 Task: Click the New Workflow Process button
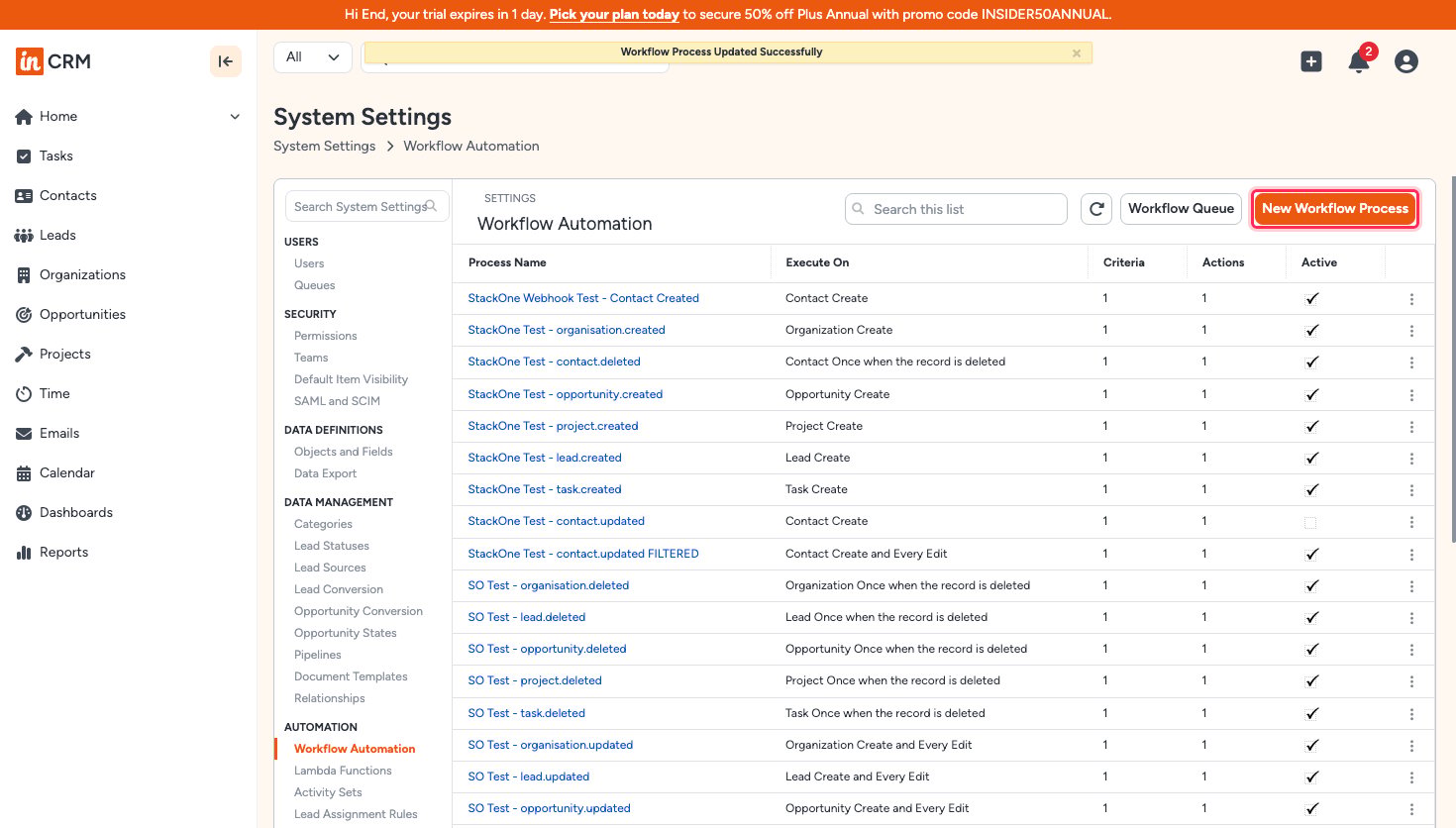point(1334,209)
